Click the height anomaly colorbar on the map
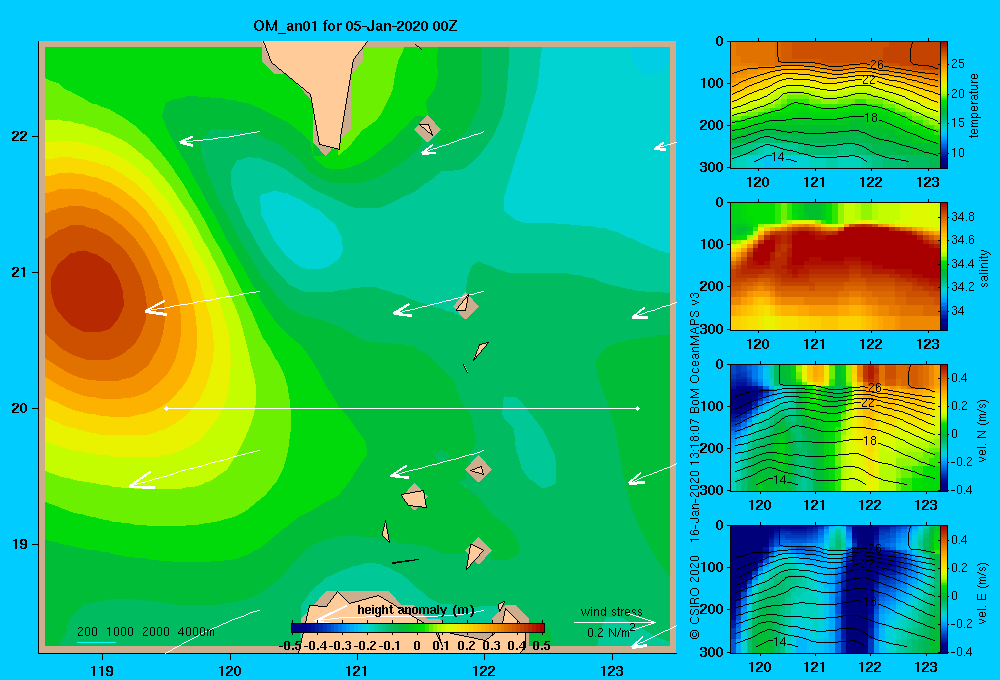This screenshot has width=1000, height=680. tap(418, 627)
